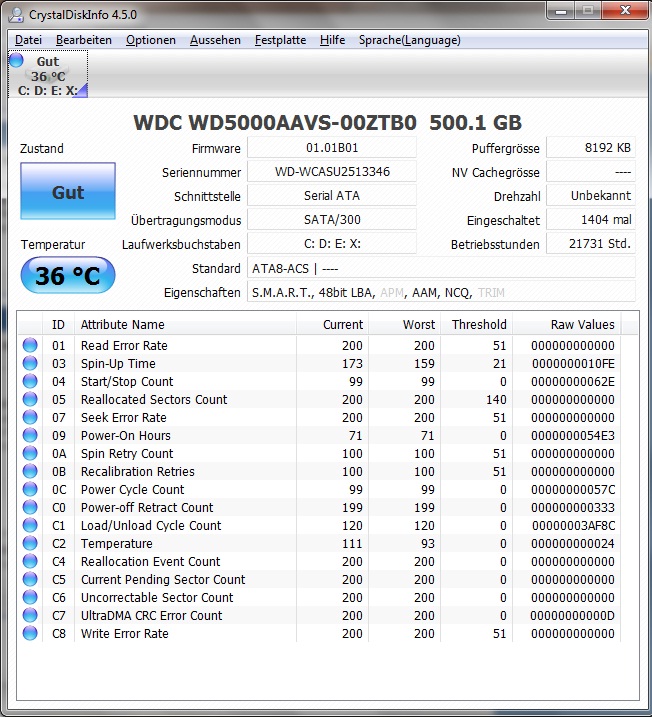The width and height of the screenshot is (652, 718).
Task: Click raw value 0000000054E3
Action: click(573, 435)
